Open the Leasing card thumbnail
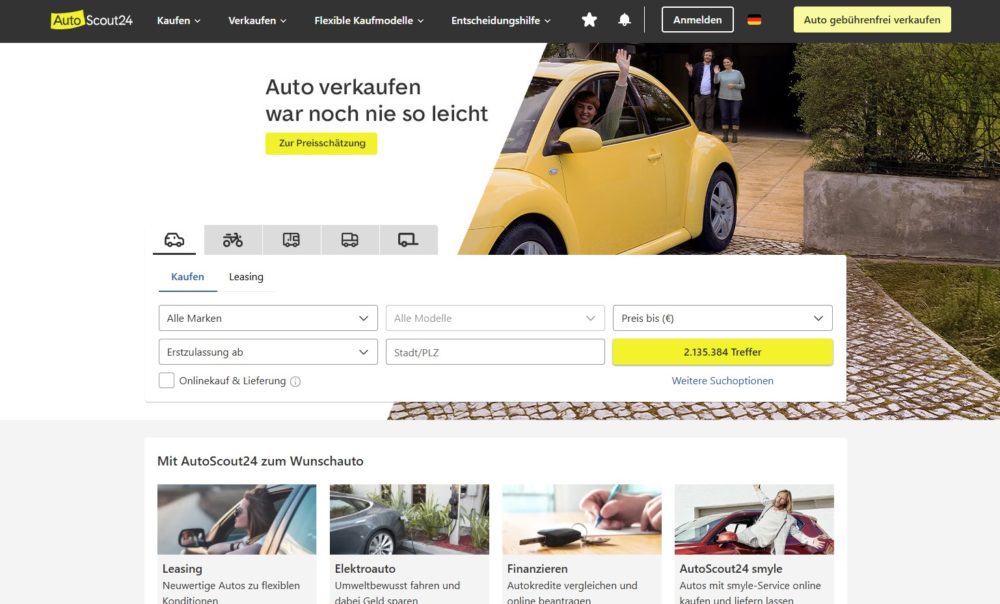 click(x=237, y=519)
